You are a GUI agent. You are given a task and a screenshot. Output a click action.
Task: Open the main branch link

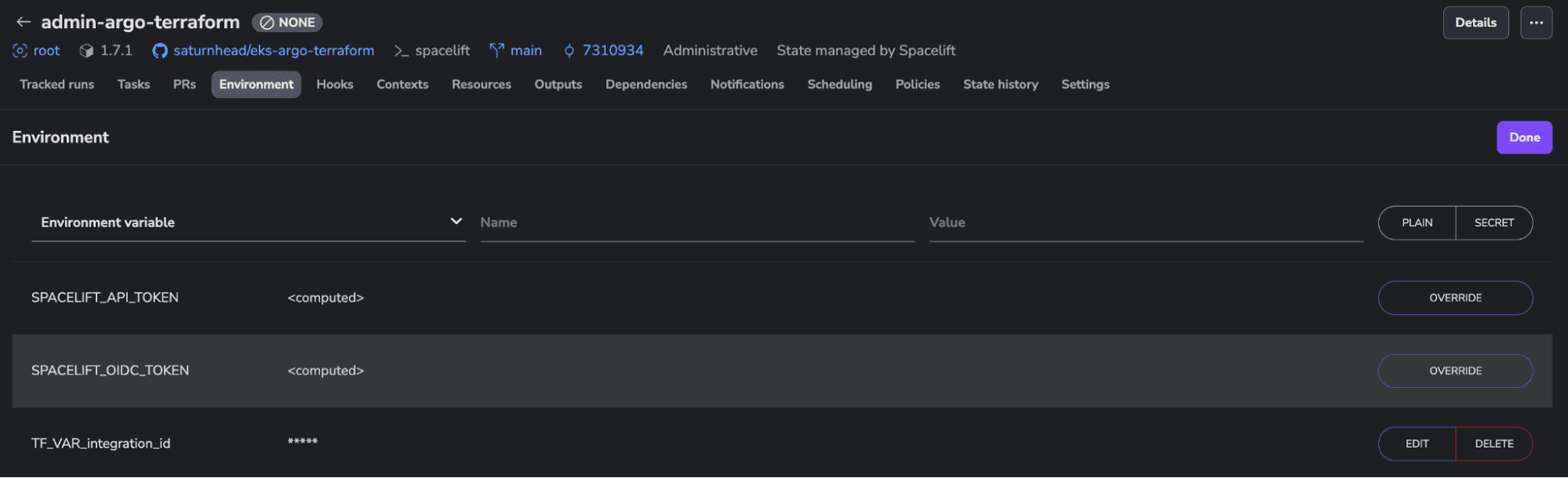pos(526,51)
